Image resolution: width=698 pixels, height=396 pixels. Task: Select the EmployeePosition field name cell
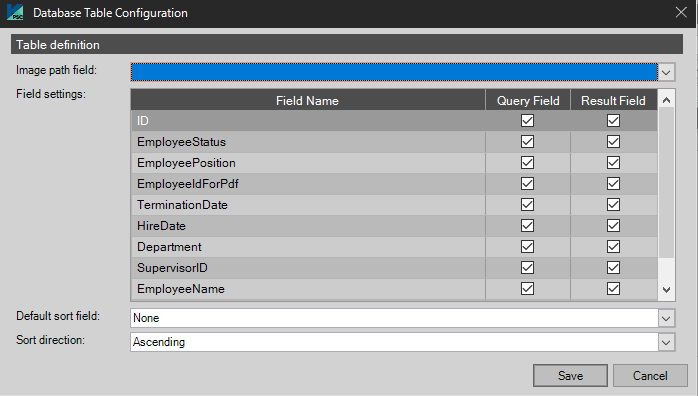tap(308, 162)
